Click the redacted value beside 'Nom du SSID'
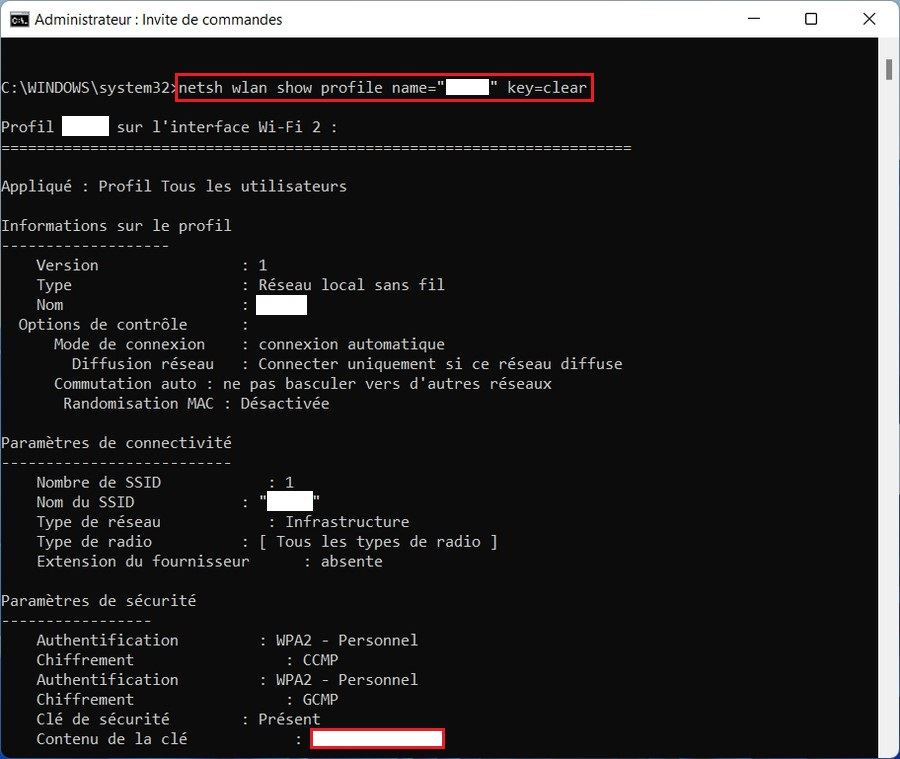Viewport: 900px width, 759px height. tap(290, 502)
